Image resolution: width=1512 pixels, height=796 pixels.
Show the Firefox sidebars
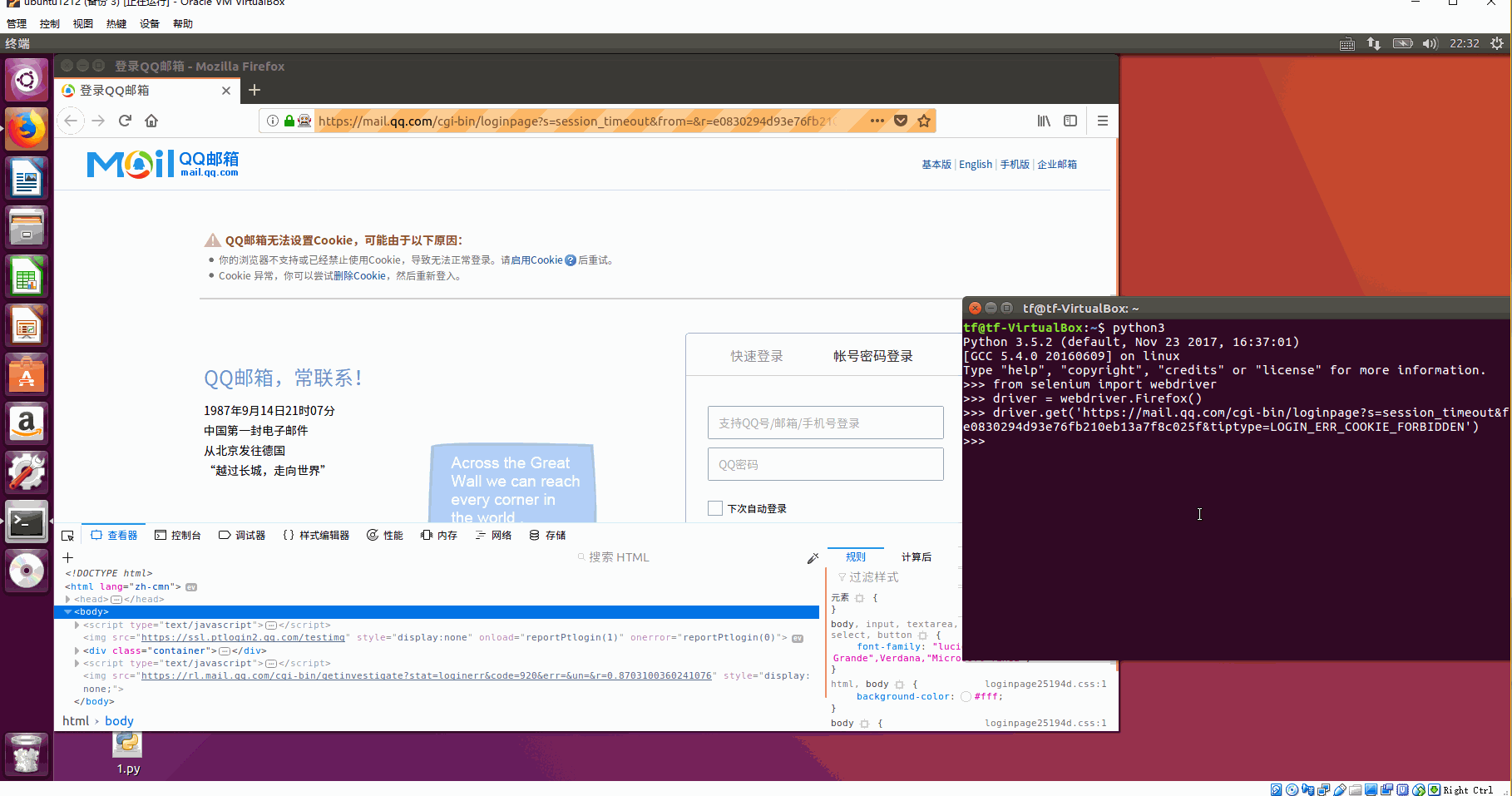[1070, 121]
